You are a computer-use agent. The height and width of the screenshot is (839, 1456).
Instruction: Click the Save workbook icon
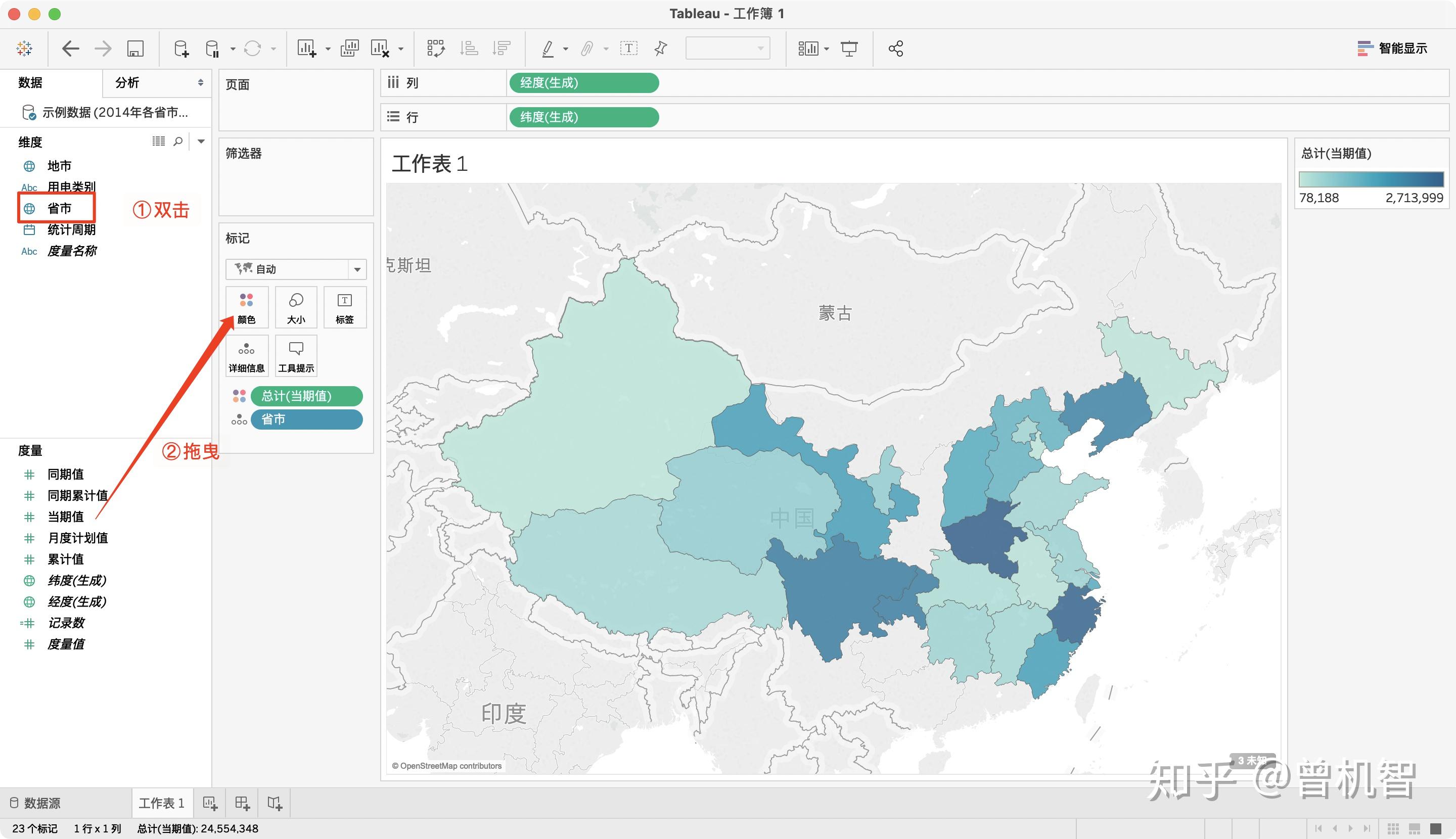[135, 49]
